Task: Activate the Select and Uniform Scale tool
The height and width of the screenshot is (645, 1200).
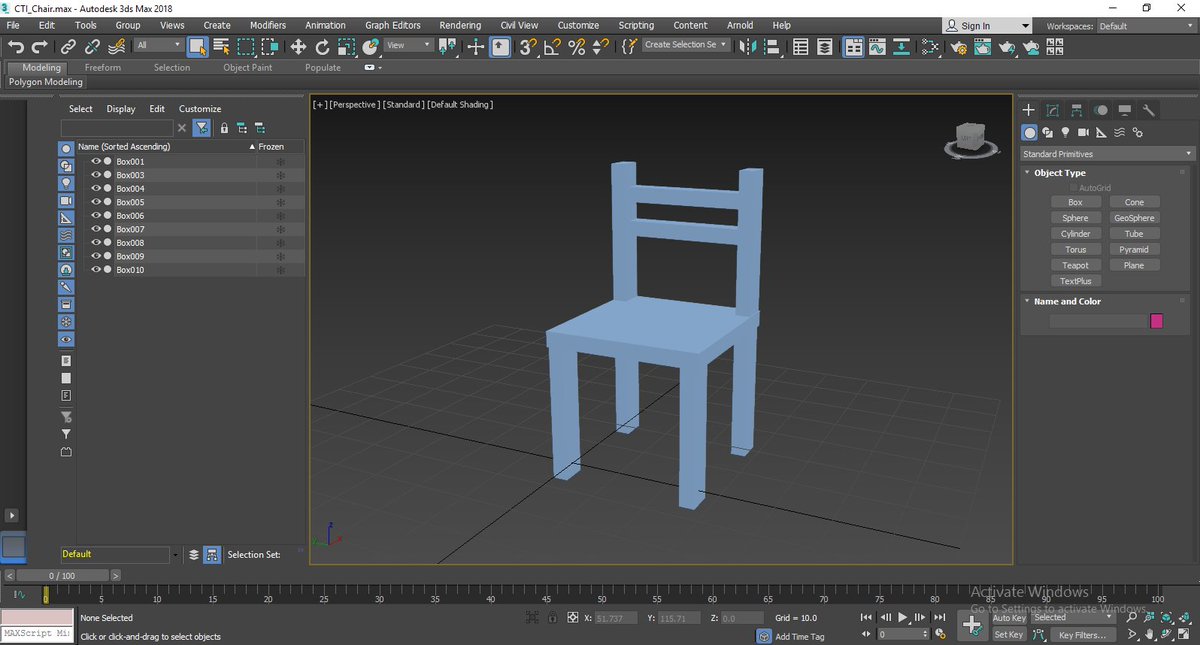Action: click(346, 46)
